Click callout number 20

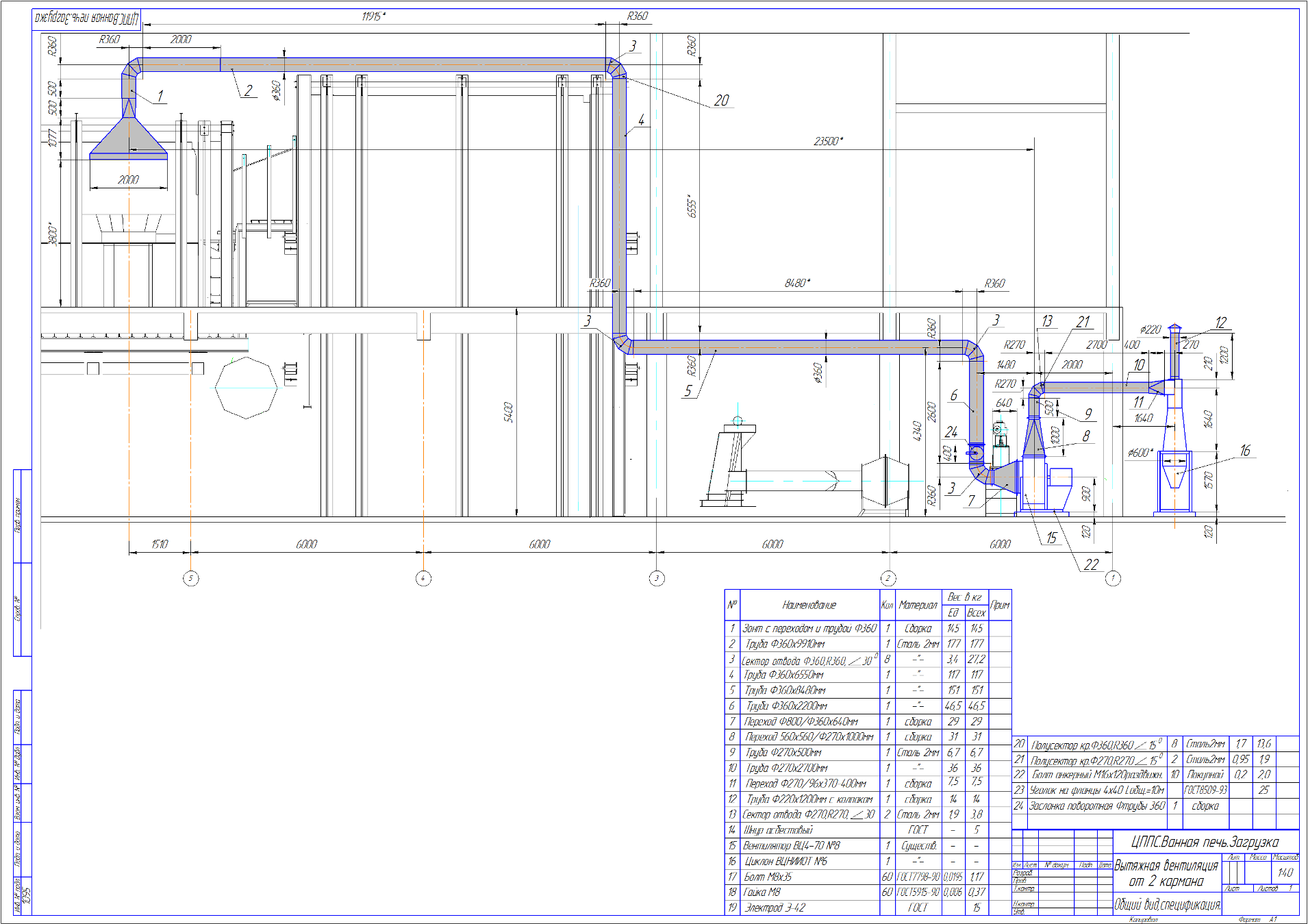point(722,100)
